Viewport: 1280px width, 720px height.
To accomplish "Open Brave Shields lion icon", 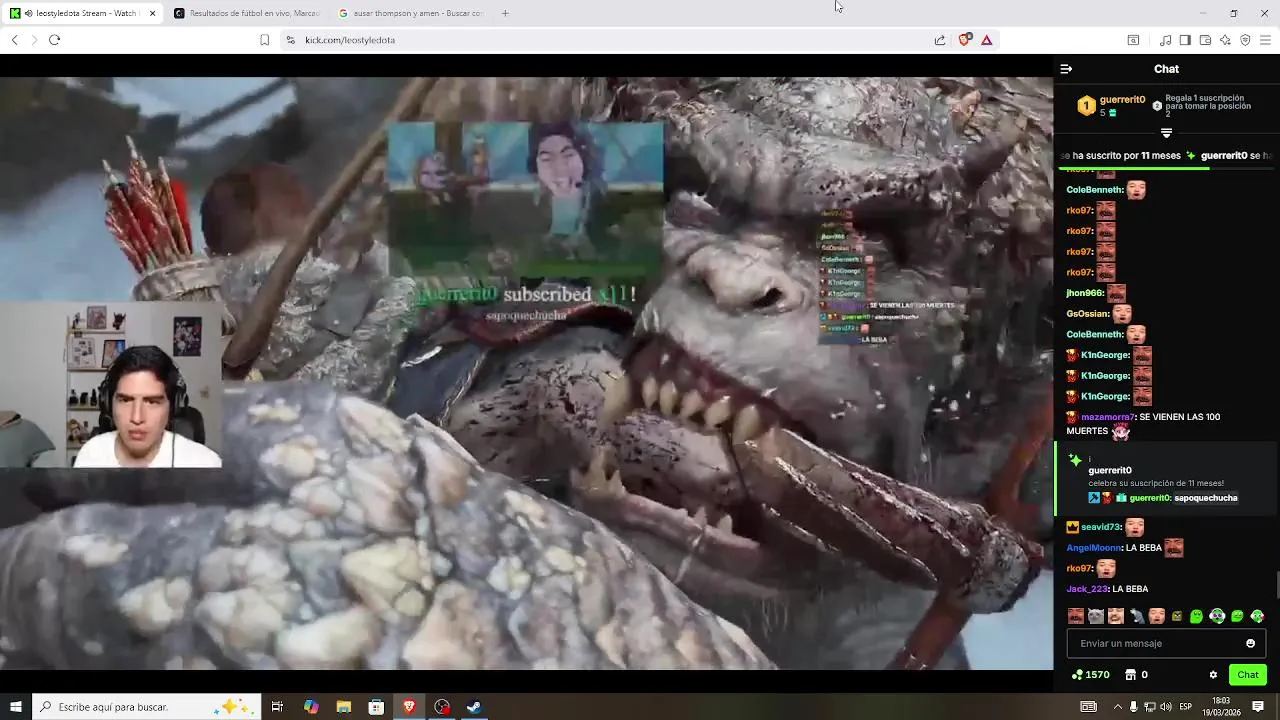I will [x=965, y=40].
